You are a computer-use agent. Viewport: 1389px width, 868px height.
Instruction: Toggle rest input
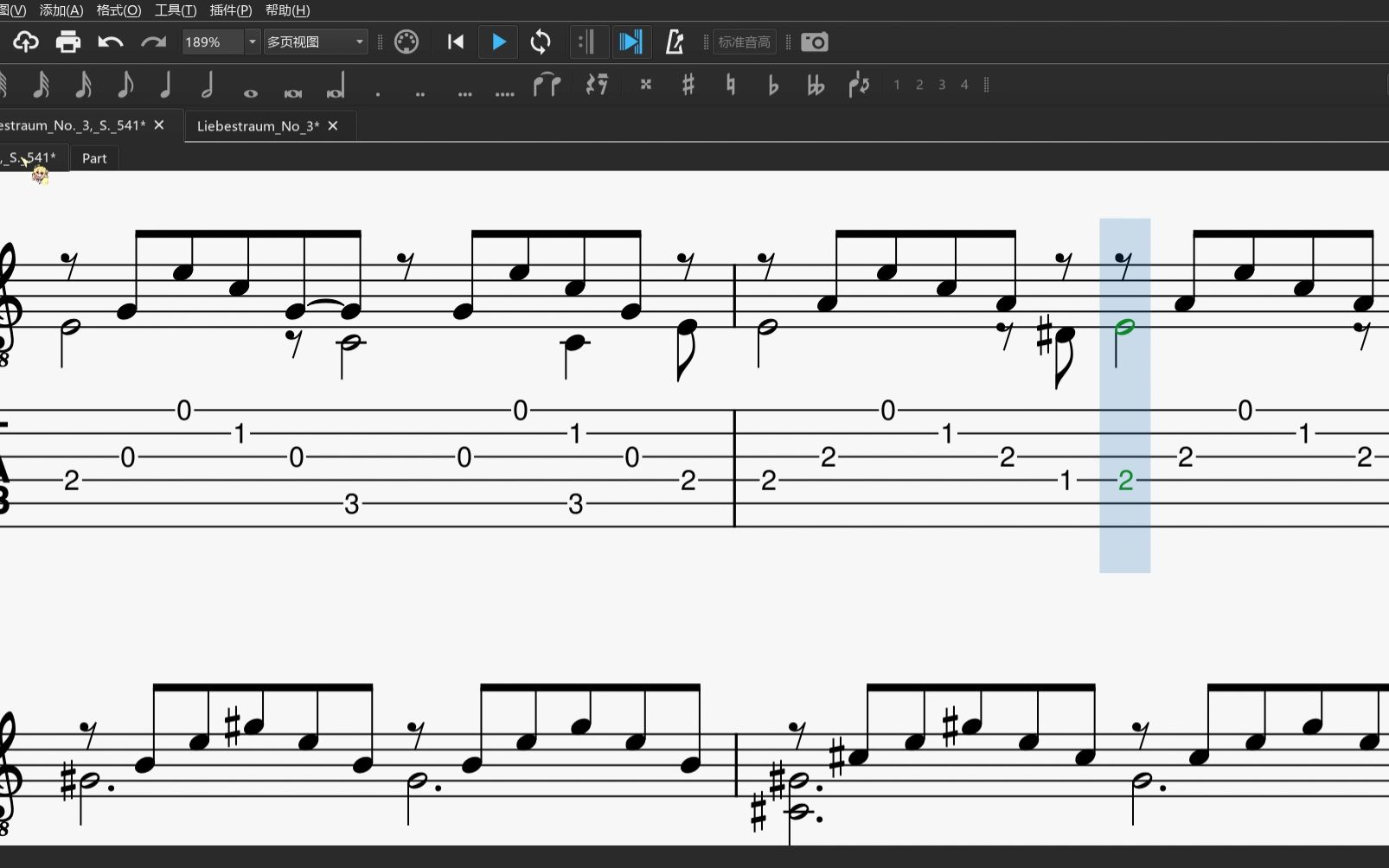[x=597, y=85]
